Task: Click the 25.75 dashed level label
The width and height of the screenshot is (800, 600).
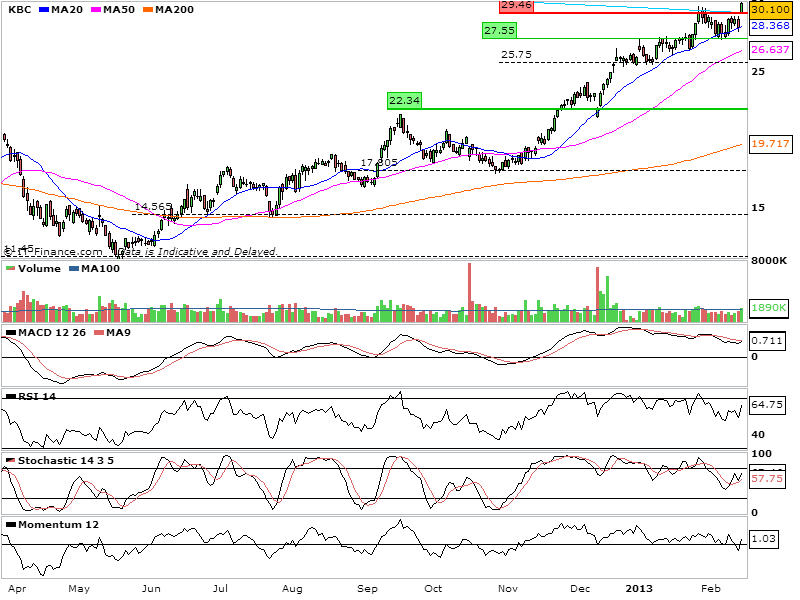Action: (516, 55)
